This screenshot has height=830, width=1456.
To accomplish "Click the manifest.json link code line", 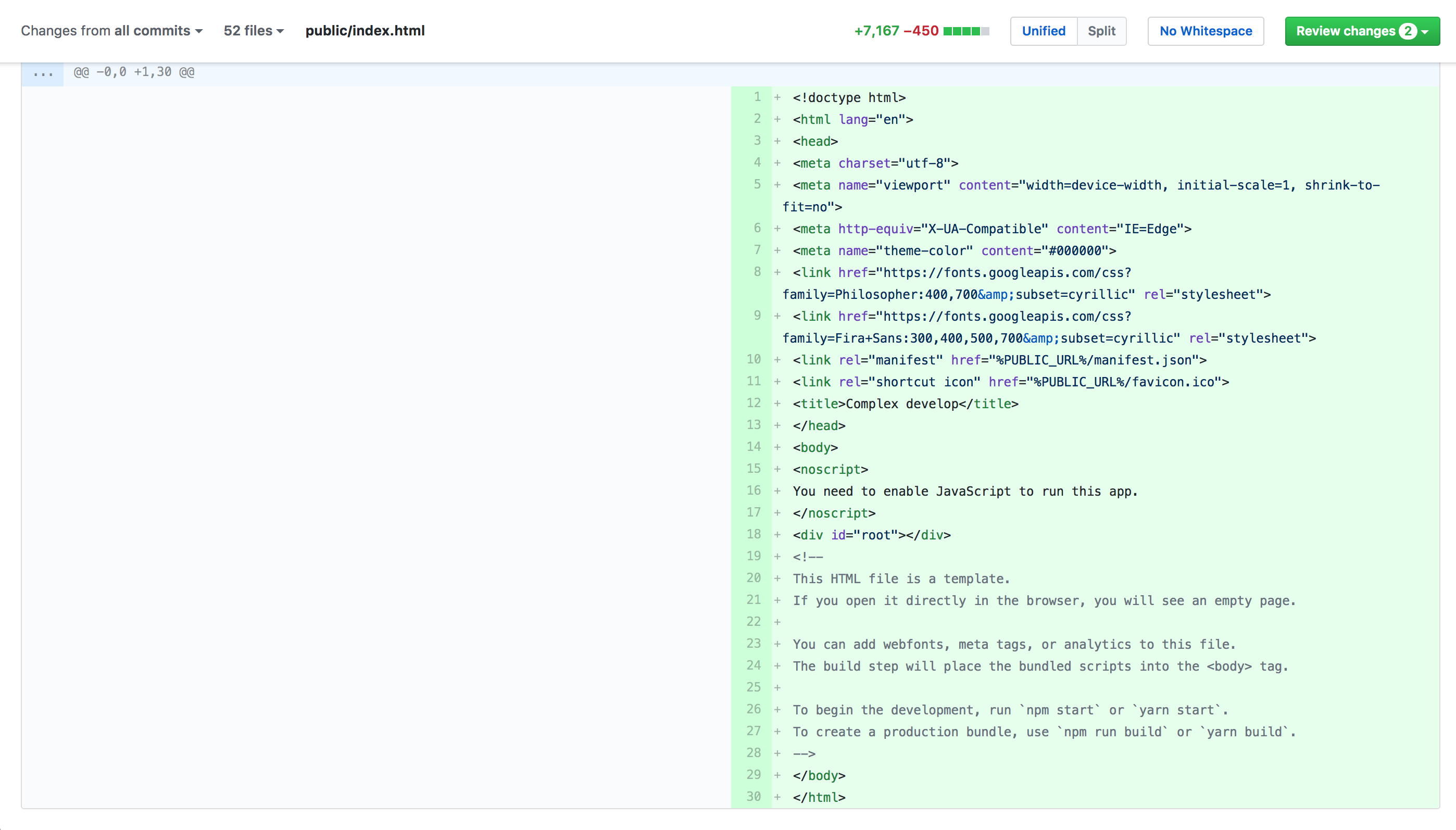I will pyautogui.click(x=999, y=360).
